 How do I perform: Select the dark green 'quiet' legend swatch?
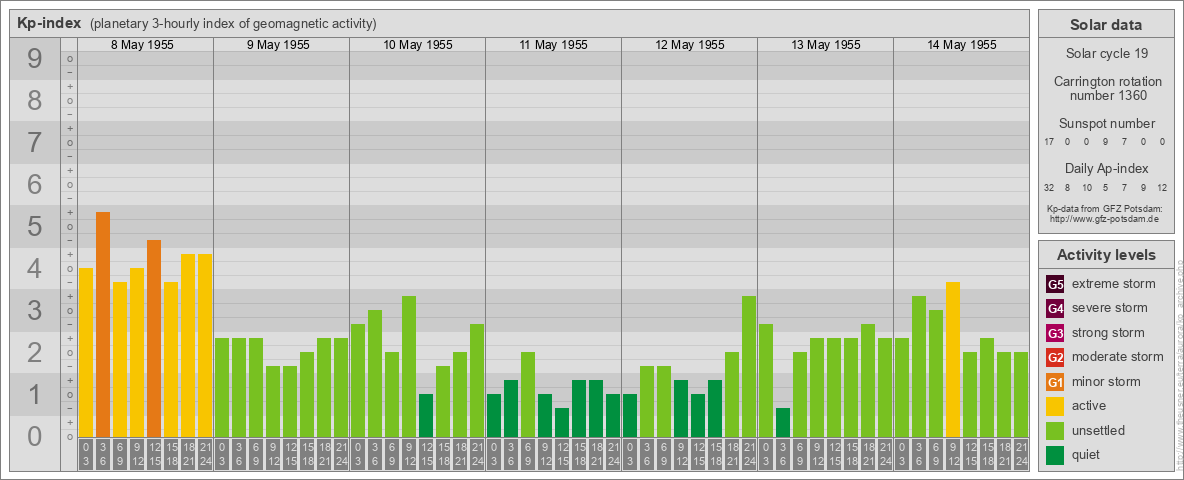point(1055,455)
